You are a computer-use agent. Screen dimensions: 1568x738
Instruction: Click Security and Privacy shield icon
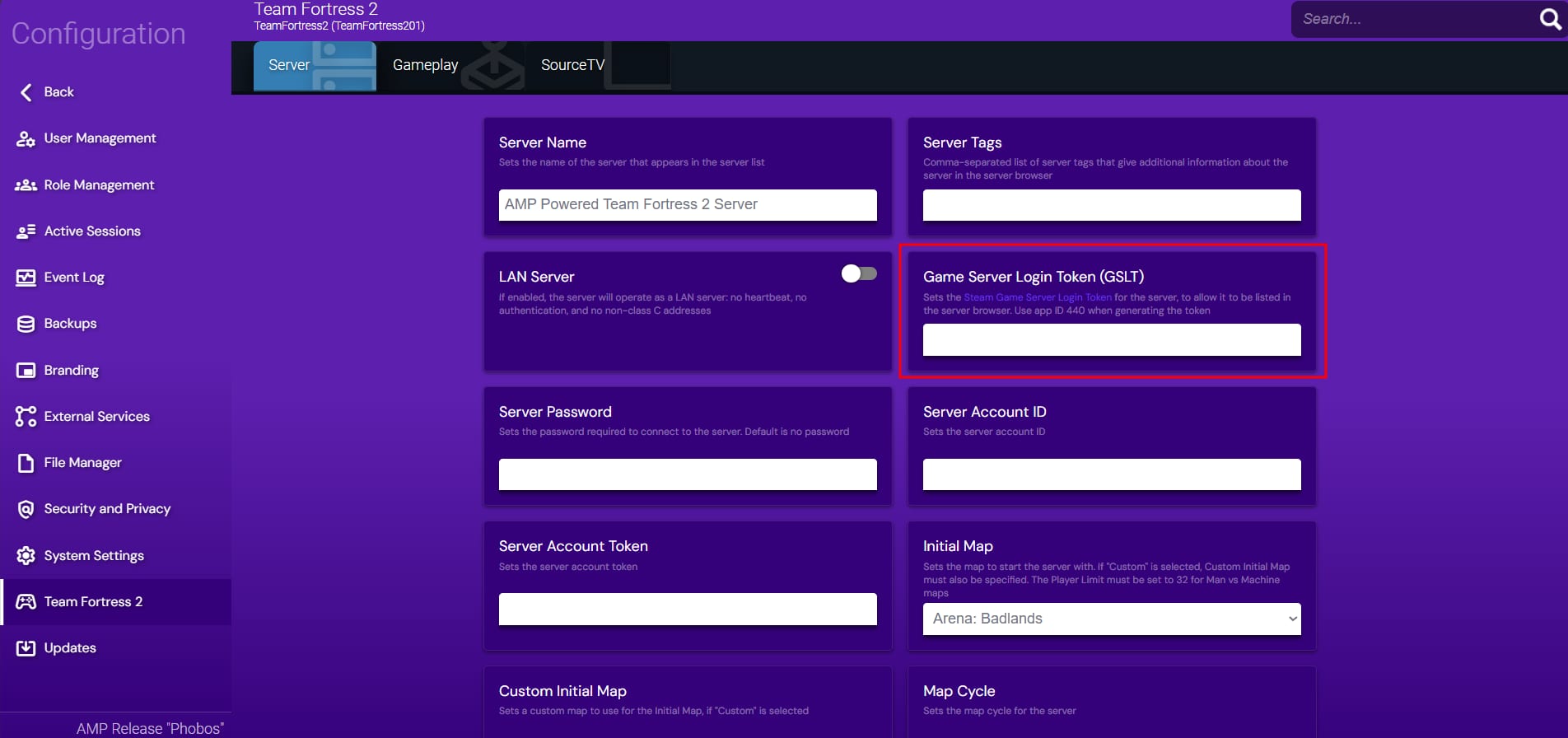[x=26, y=509]
